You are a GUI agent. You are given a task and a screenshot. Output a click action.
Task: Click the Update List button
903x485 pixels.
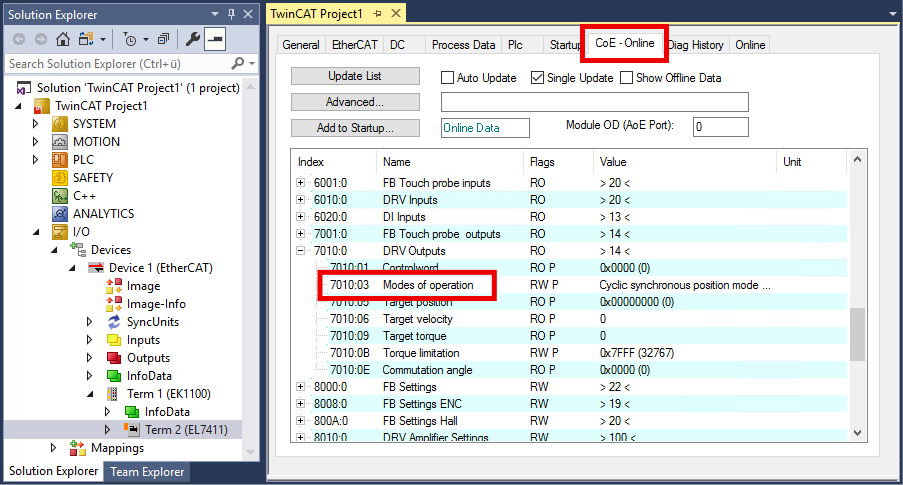tap(355, 76)
